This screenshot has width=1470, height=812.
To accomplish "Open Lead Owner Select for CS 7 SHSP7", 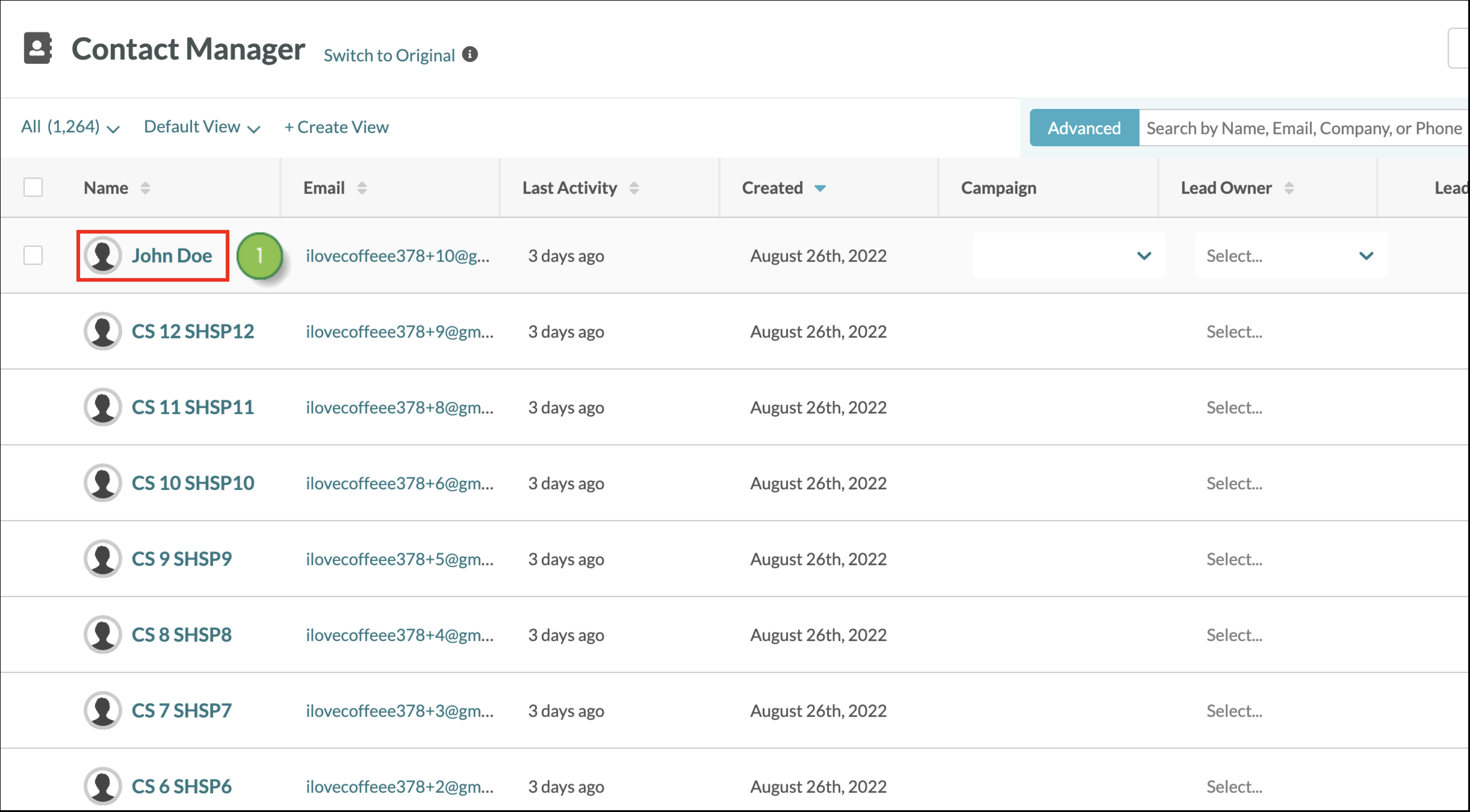I will [x=1234, y=711].
